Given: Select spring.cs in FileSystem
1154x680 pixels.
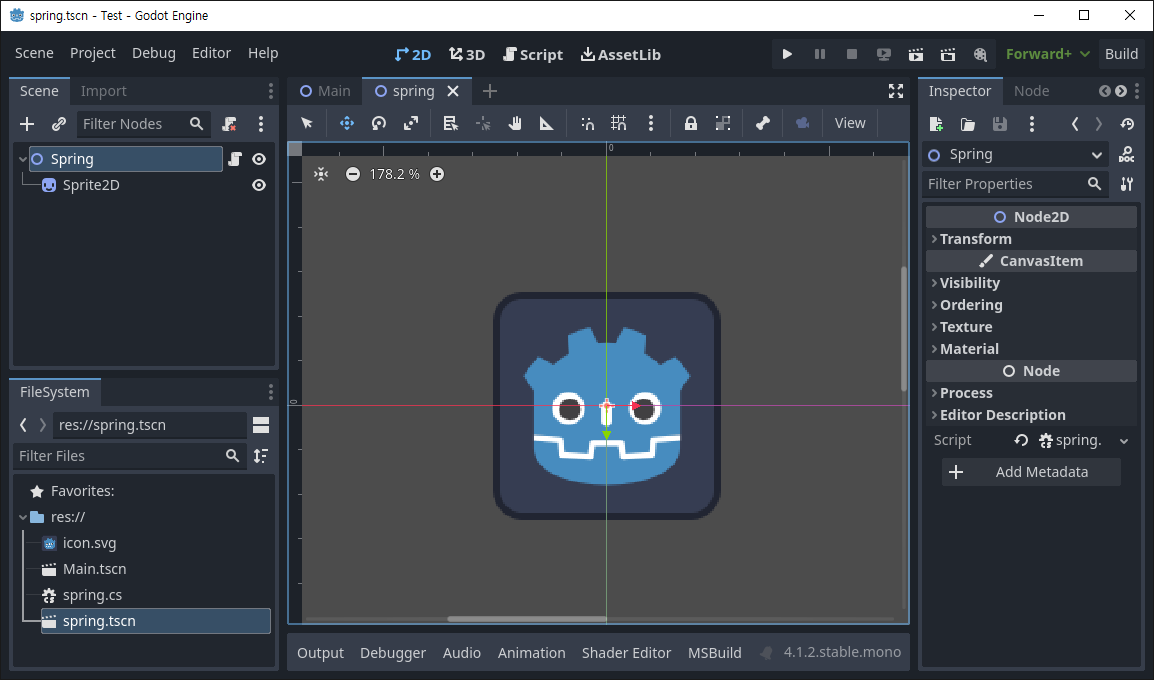Looking at the screenshot, I should [x=91, y=595].
